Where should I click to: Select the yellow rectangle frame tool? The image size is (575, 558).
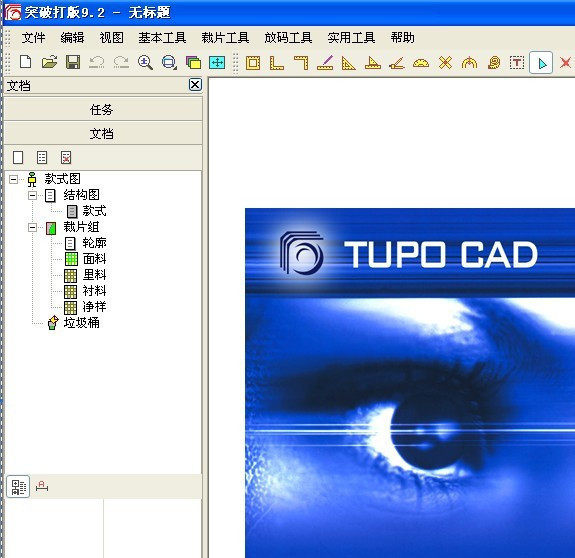tap(253, 63)
